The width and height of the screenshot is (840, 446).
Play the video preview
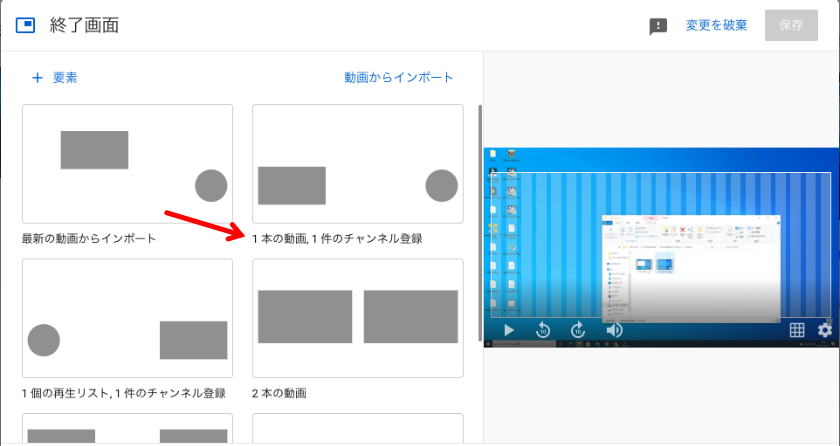pos(508,330)
